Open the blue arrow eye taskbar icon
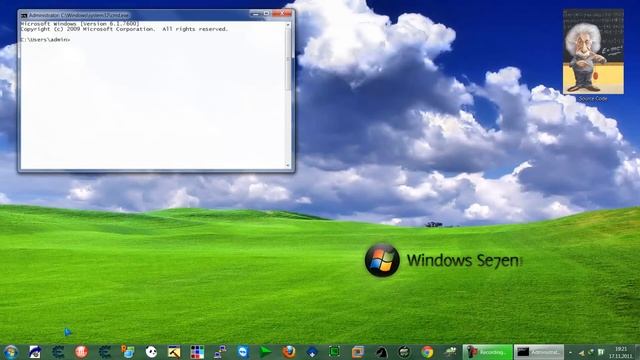640x360 pixels. [x=35, y=352]
